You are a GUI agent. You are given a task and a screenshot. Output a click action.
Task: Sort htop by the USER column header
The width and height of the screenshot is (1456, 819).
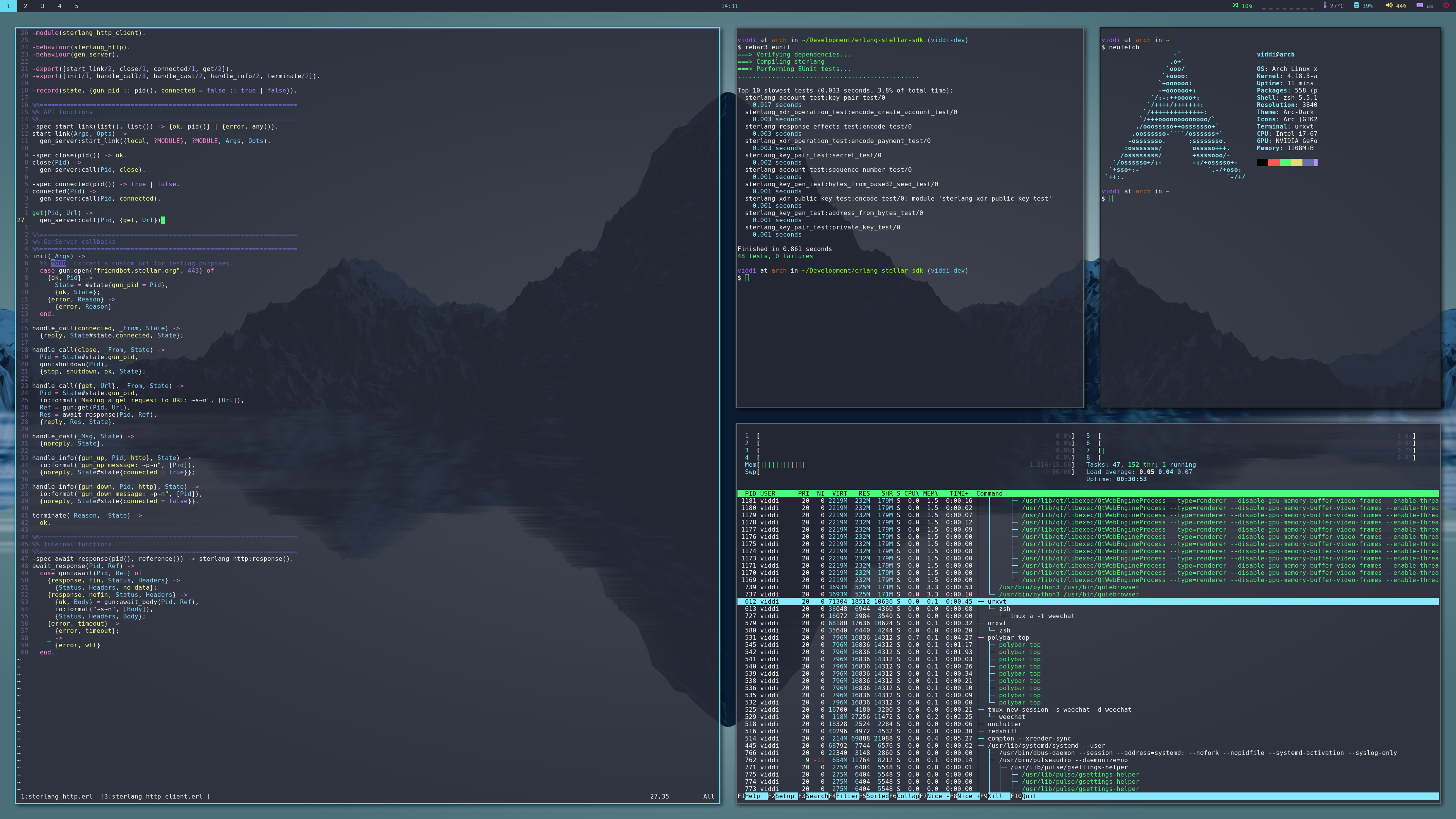[x=767, y=493]
